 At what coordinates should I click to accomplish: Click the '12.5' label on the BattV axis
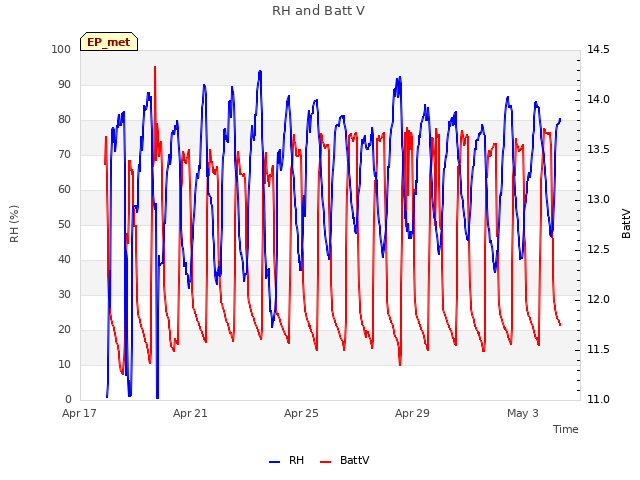click(598, 249)
